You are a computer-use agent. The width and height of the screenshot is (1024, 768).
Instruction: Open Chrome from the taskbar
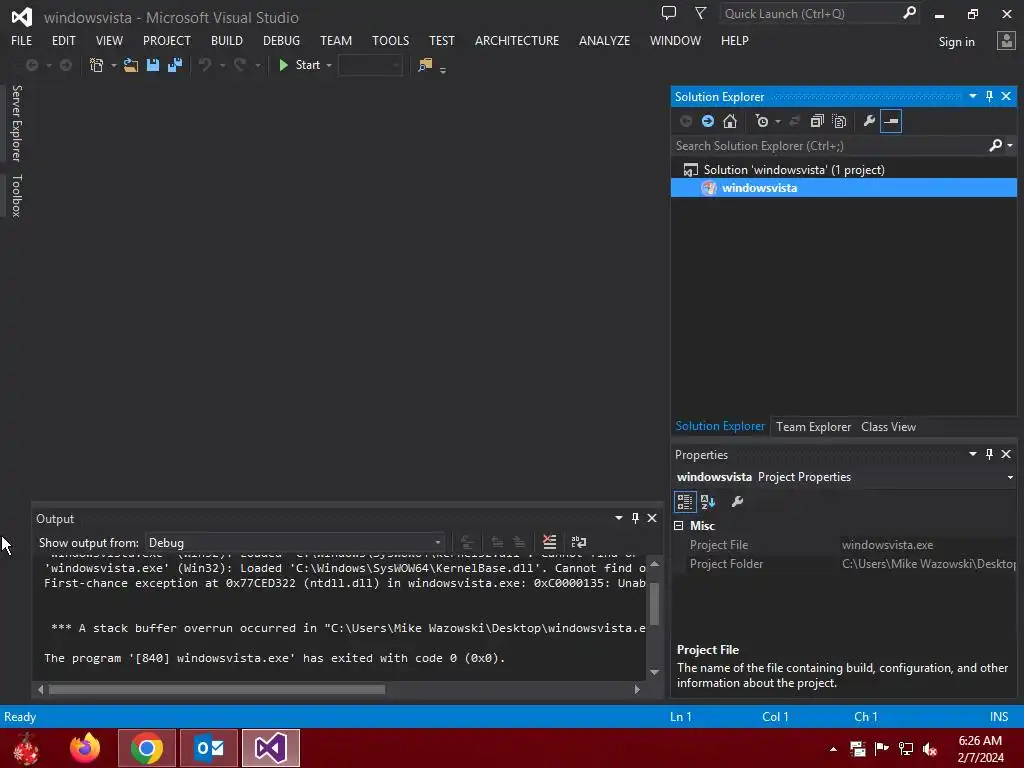(147, 748)
